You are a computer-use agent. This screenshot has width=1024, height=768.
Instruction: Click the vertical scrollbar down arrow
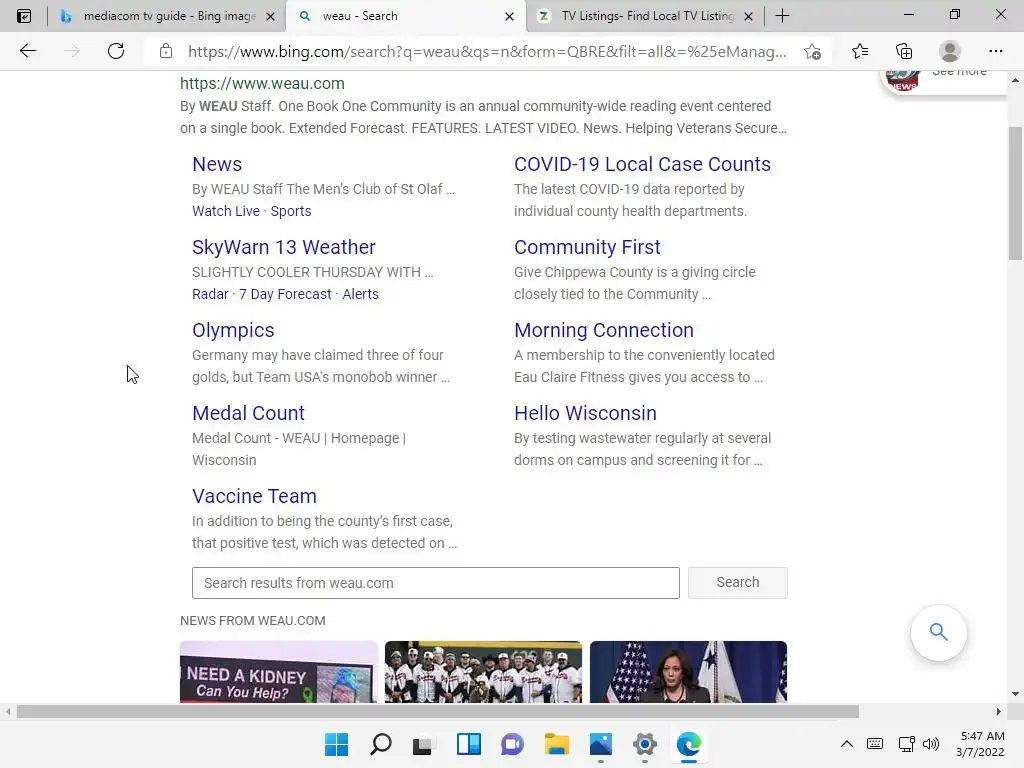1015,694
